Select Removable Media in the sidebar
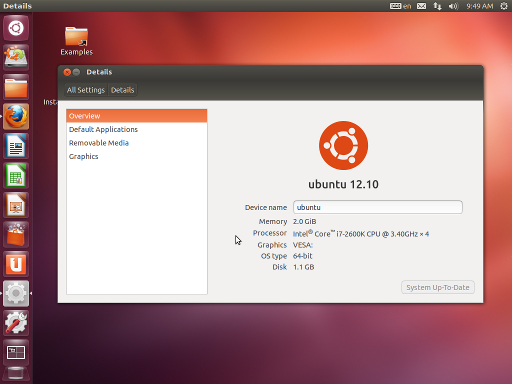Viewport: 512px width, 384px height. [137, 143]
